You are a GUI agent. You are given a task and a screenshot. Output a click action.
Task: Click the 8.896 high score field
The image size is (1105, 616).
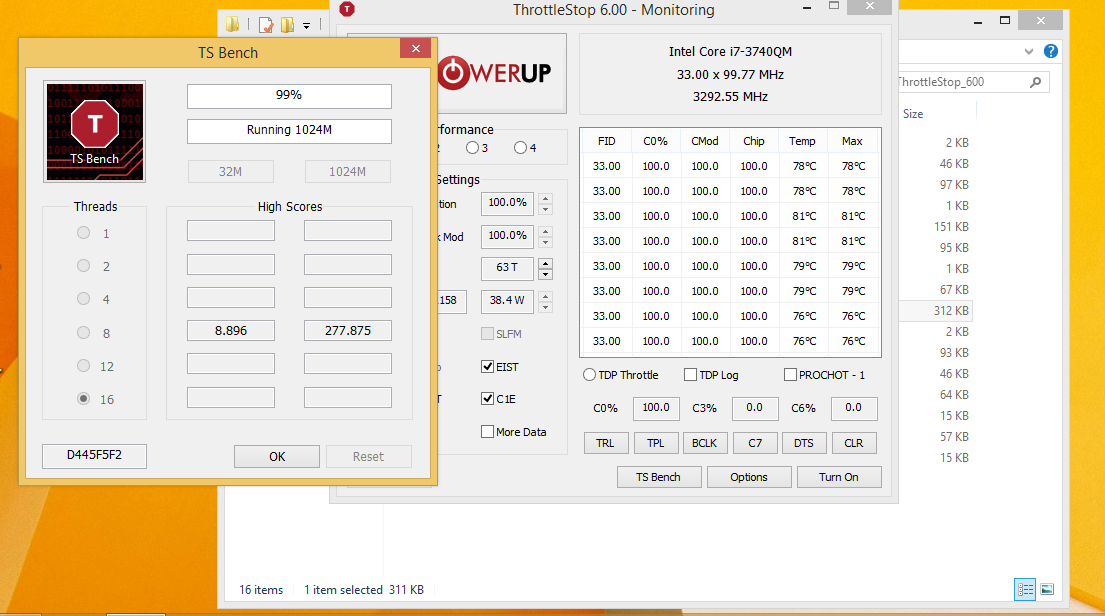[231, 331]
